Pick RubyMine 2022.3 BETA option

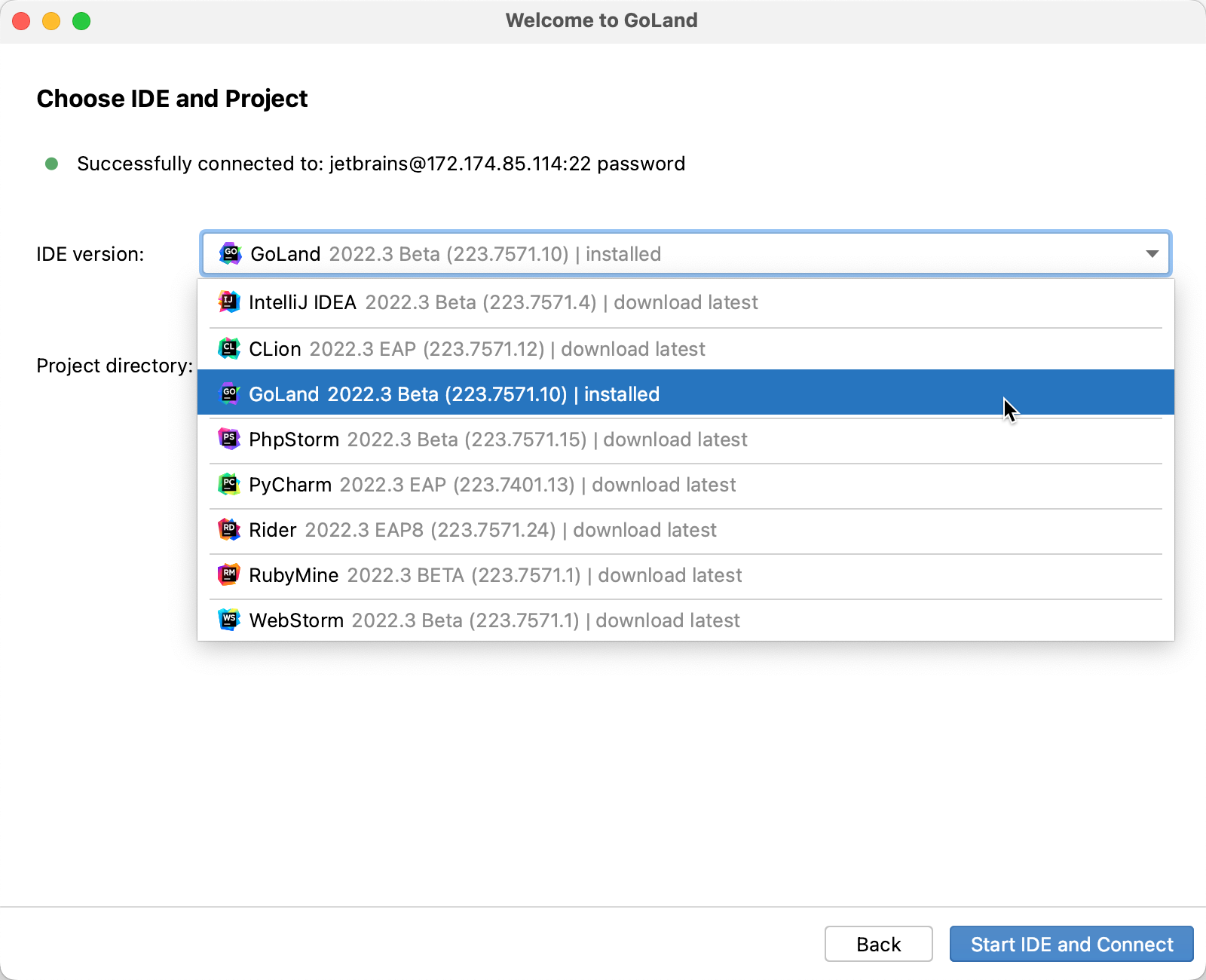click(686, 575)
